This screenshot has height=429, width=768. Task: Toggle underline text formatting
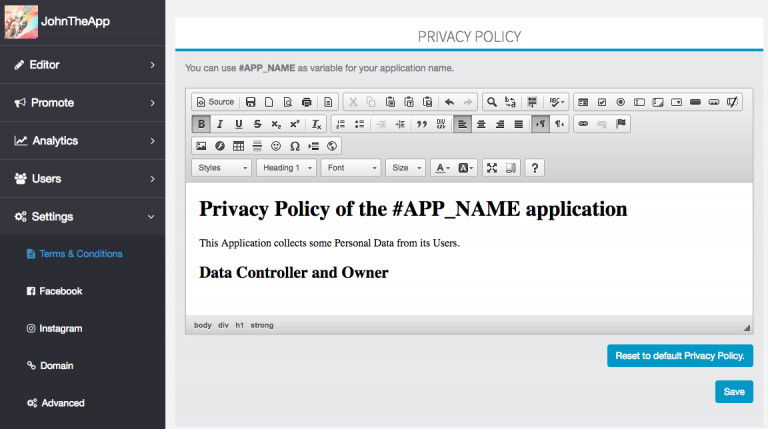point(238,124)
